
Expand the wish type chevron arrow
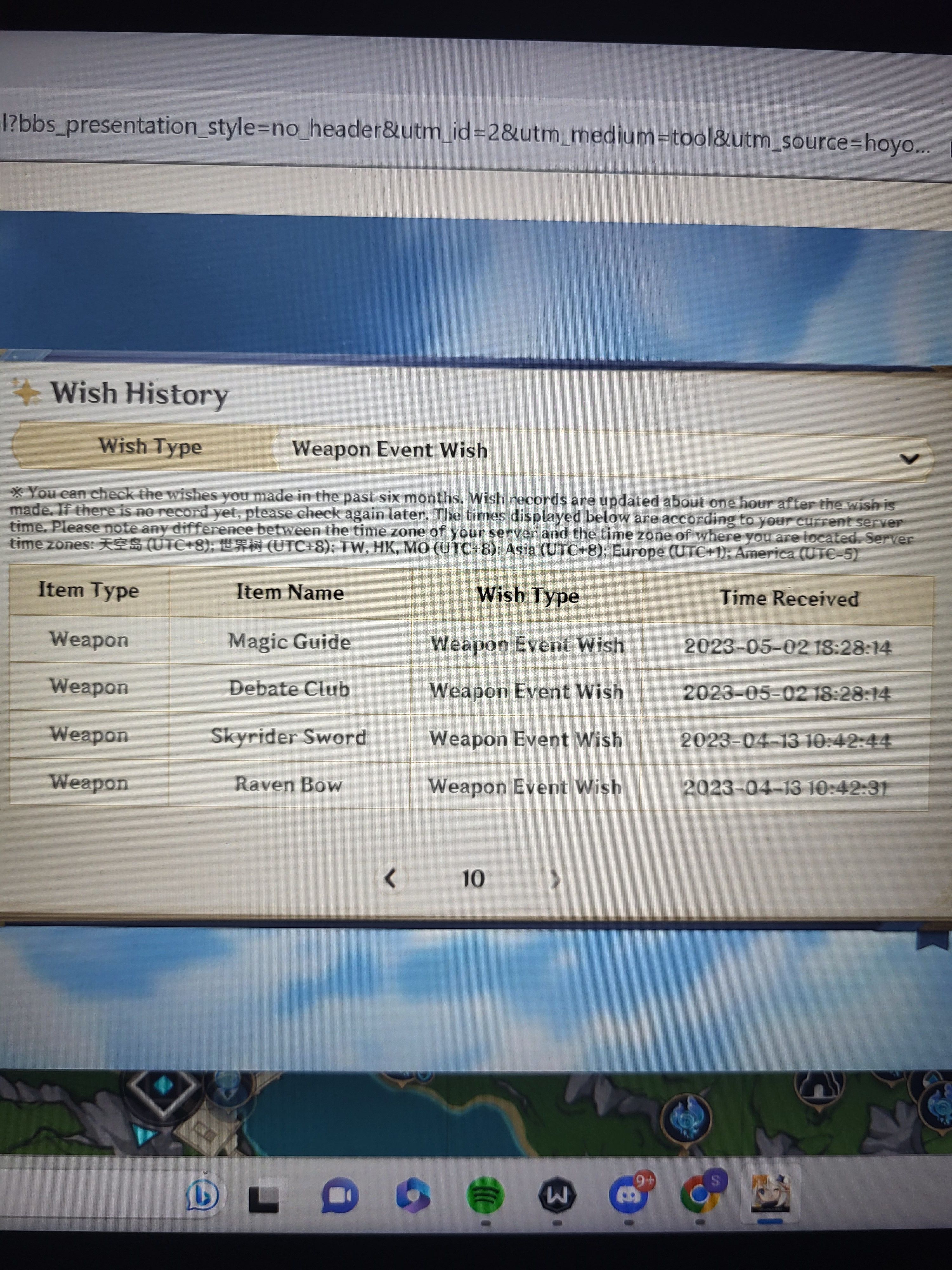(x=912, y=459)
